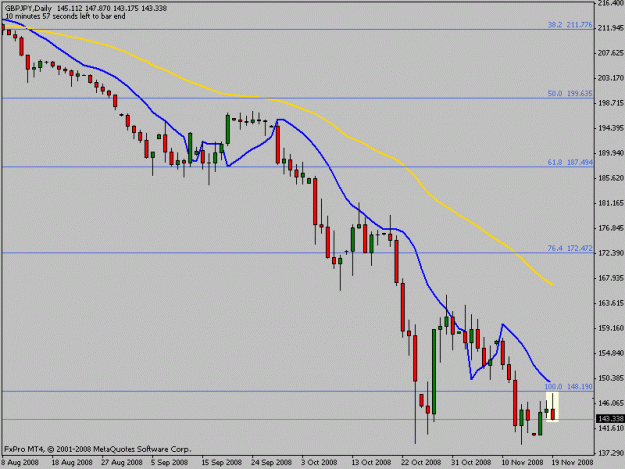Click the 76.4 Fibonacci level label 172.472
Image resolution: width=625 pixels, height=469 pixels.
pyautogui.click(x=570, y=248)
